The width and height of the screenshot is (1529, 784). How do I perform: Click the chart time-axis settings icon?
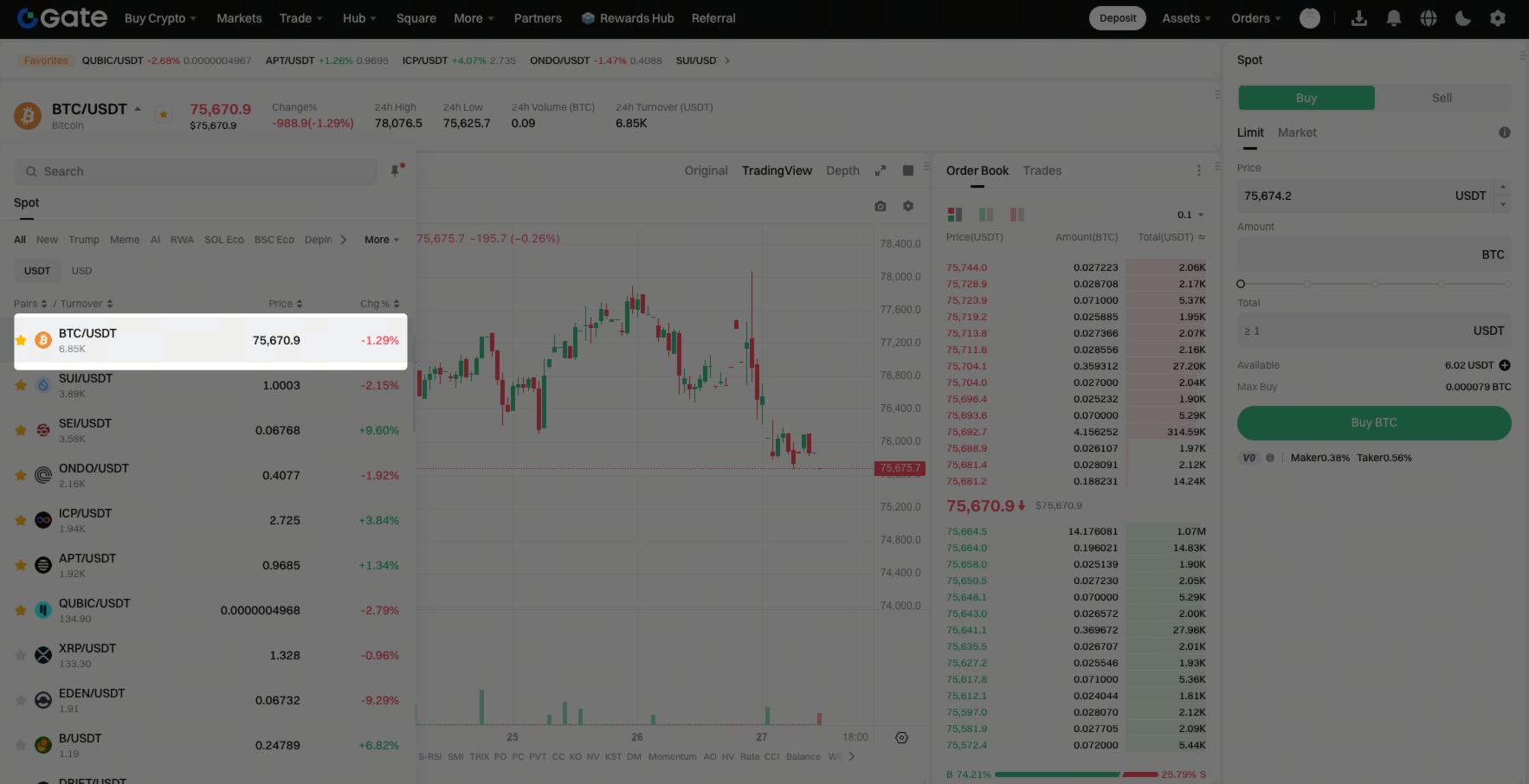click(901, 737)
